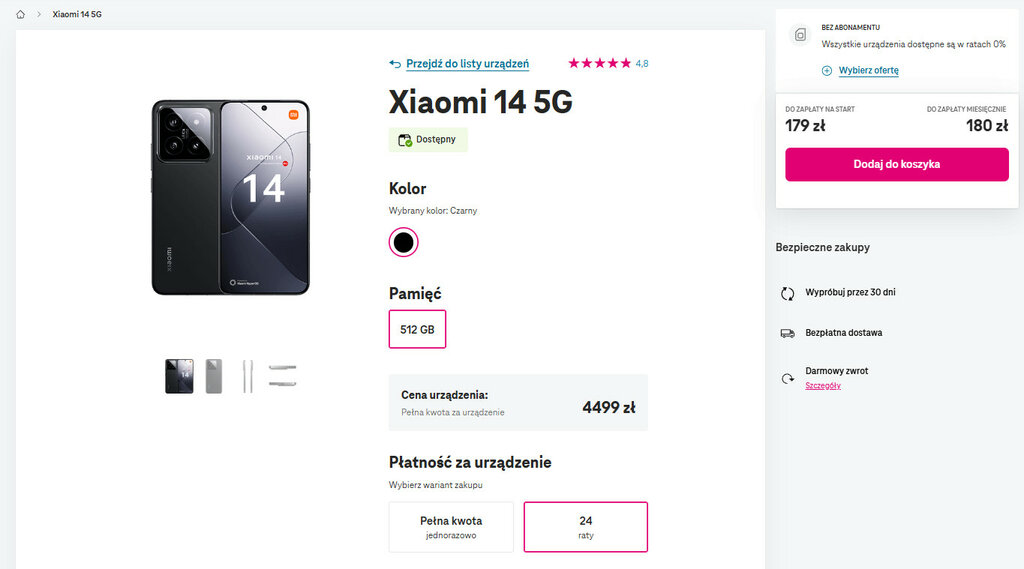This screenshot has width=1024, height=569.
Task: Click the 30-day trial refresh icon
Action: click(787, 293)
